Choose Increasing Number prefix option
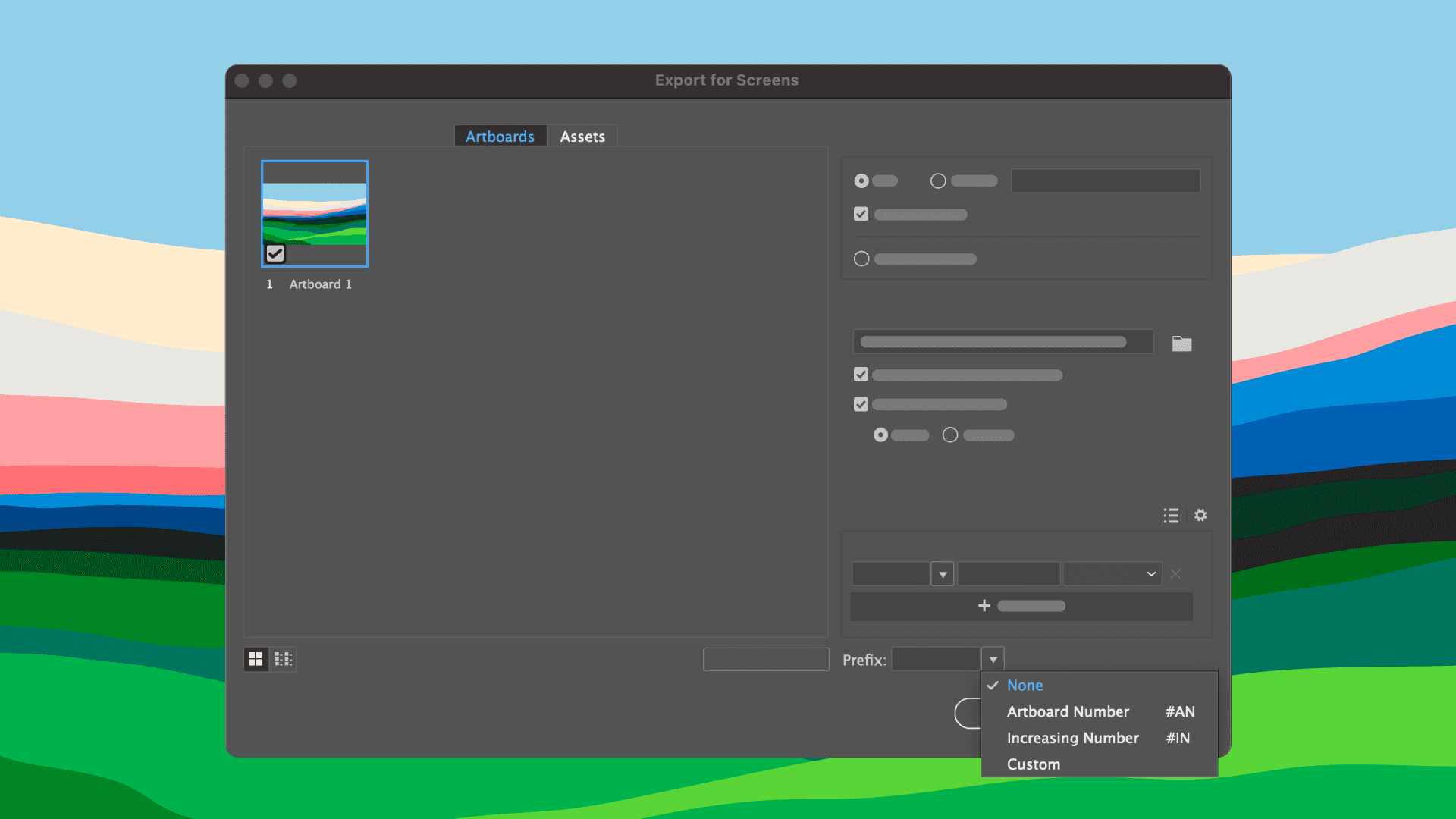1456x819 pixels. pyautogui.click(x=1072, y=738)
